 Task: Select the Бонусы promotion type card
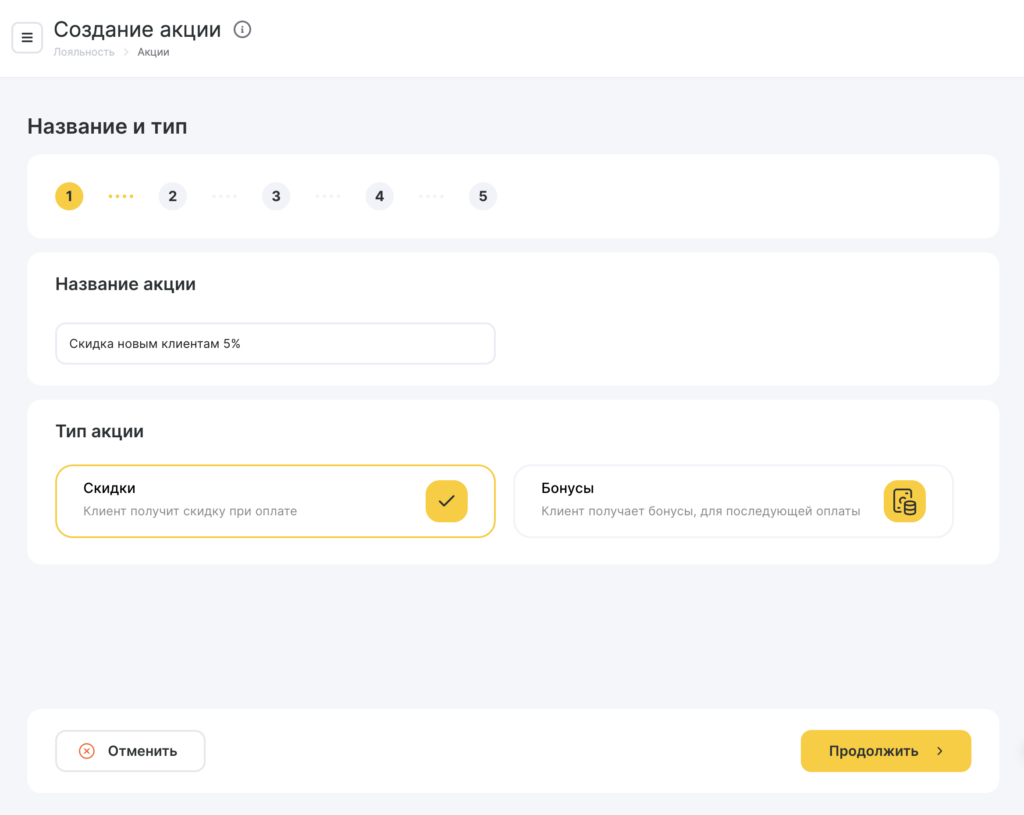click(700, 501)
